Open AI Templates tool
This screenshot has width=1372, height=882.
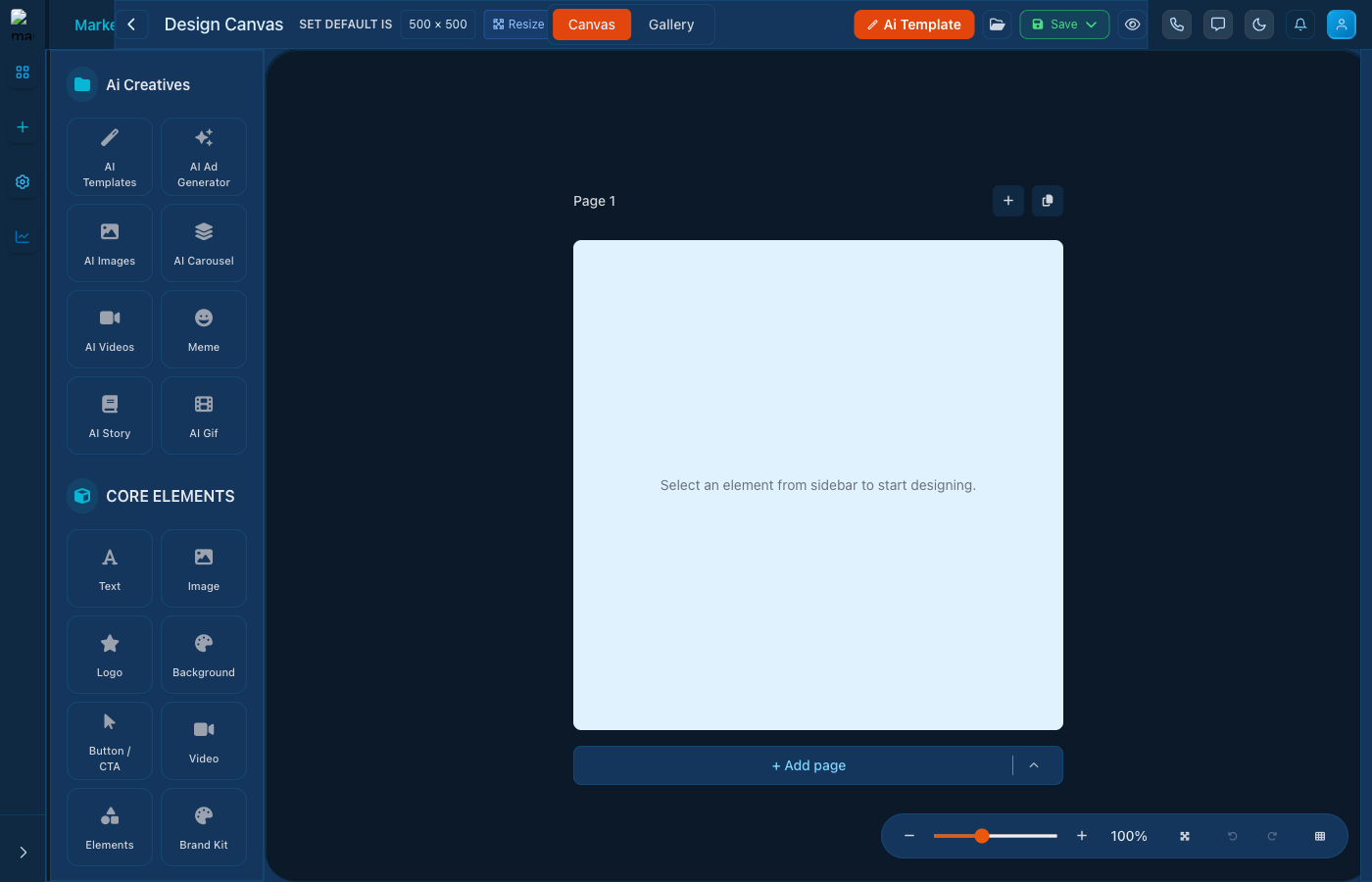click(110, 157)
